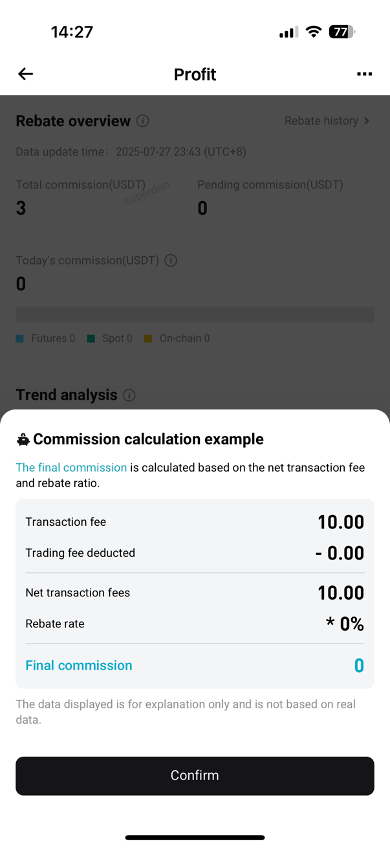Screen dimensions: 390x848
Task: Tap the Pending commission value 0
Action: [202, 208]
